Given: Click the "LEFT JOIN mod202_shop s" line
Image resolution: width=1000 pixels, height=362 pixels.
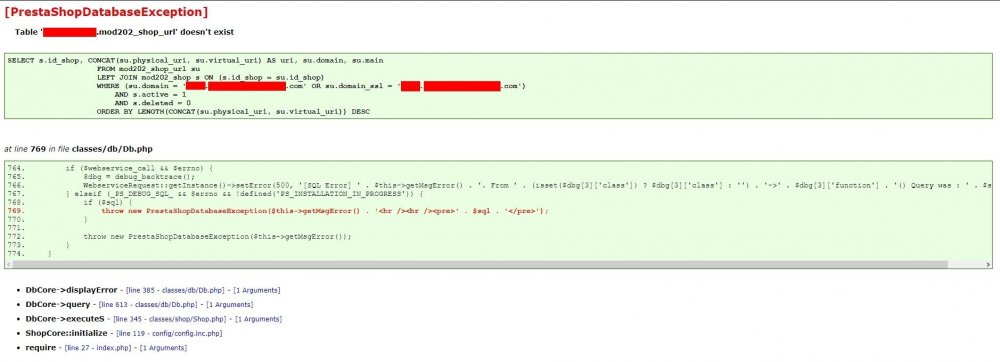Looking at the screenshot, I should pos(211,77).
